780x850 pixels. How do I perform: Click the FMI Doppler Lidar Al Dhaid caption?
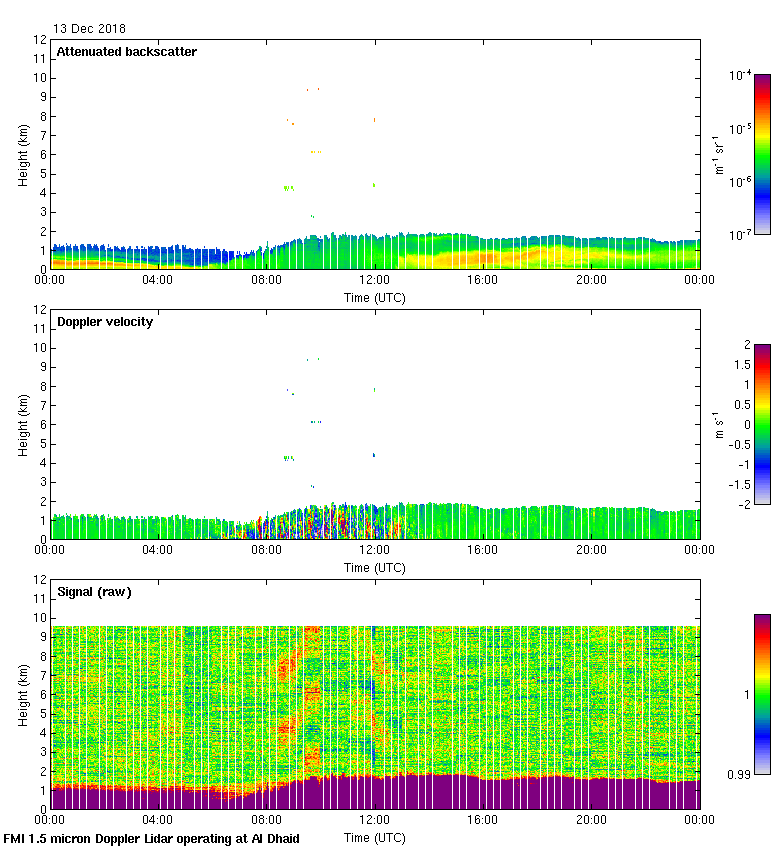[x=151, y=839]
